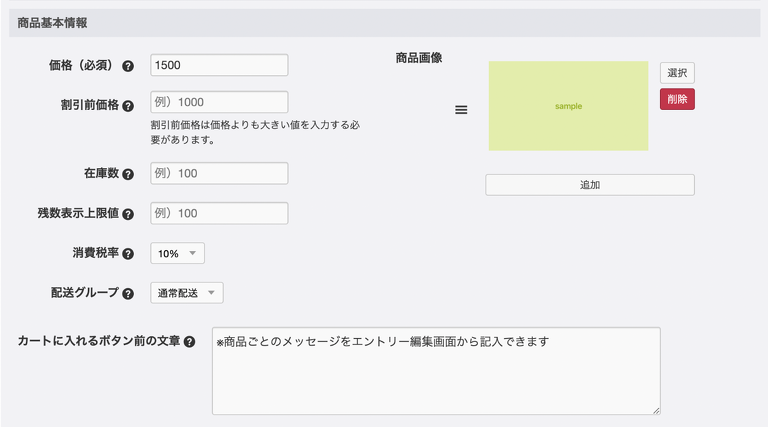Click into the 割引前価格 input field
Viewport: 768px width, 427px height.
[x=219, y=102]
